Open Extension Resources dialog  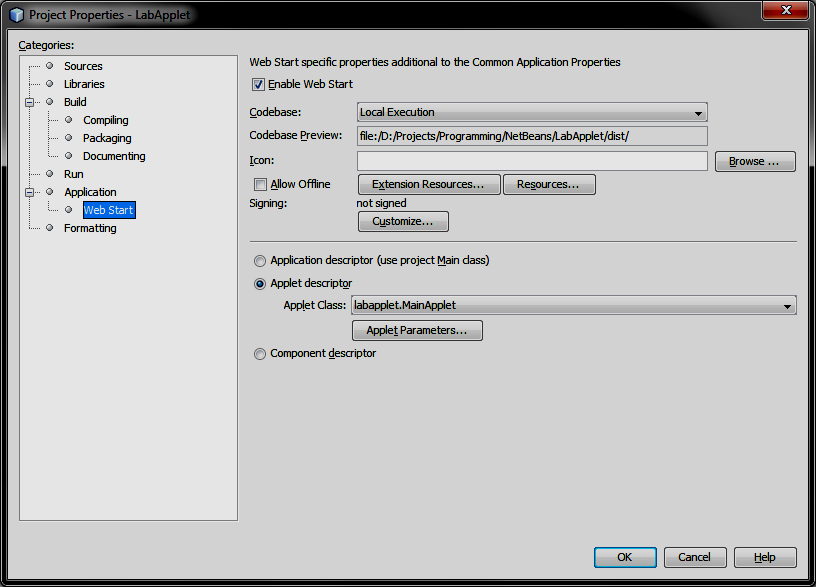pos(429,184)
